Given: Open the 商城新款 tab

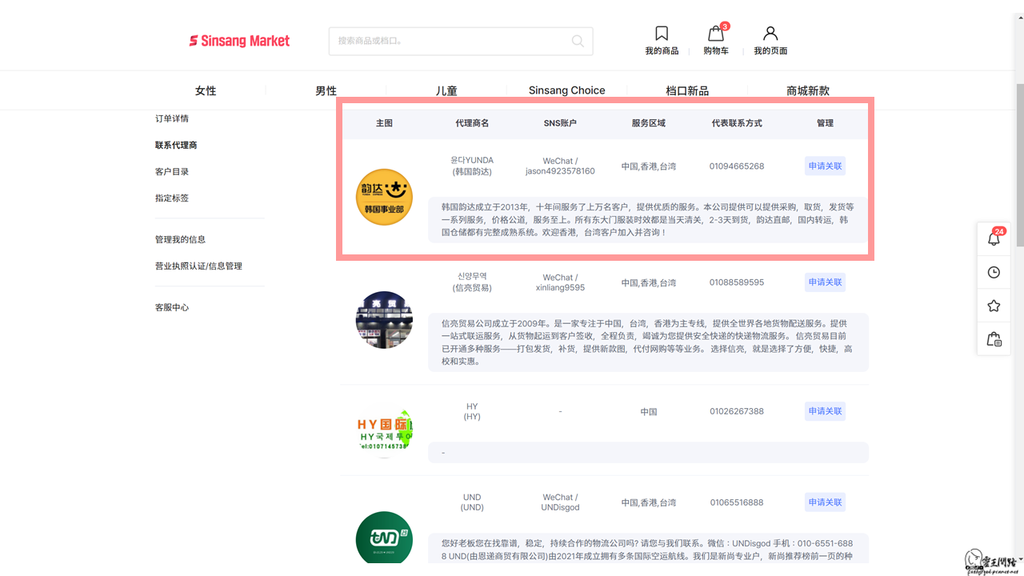Looking at the screenshot, I should (x=808, y=91).
